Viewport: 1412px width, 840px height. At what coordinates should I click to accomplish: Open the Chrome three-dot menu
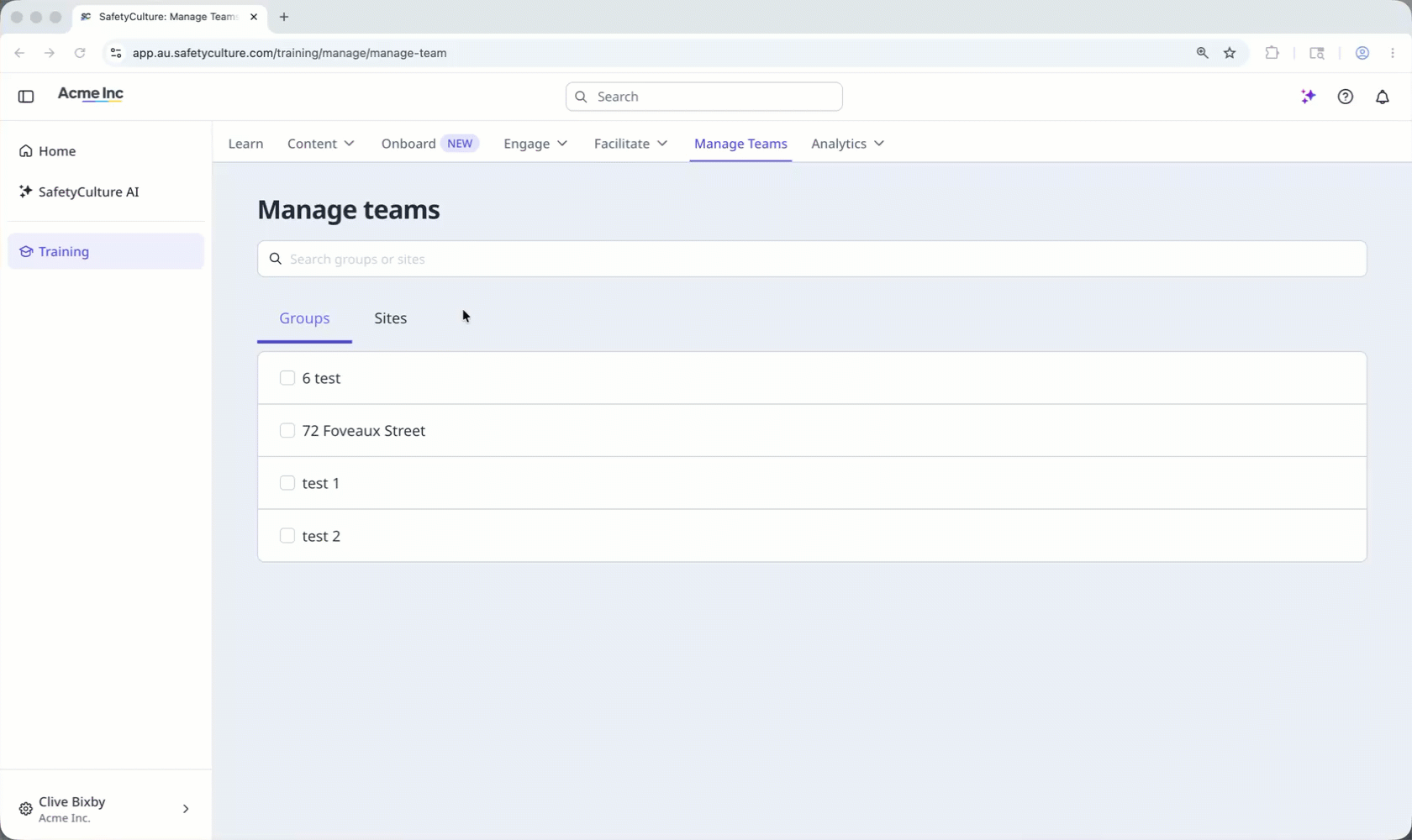click(1393, 53)
